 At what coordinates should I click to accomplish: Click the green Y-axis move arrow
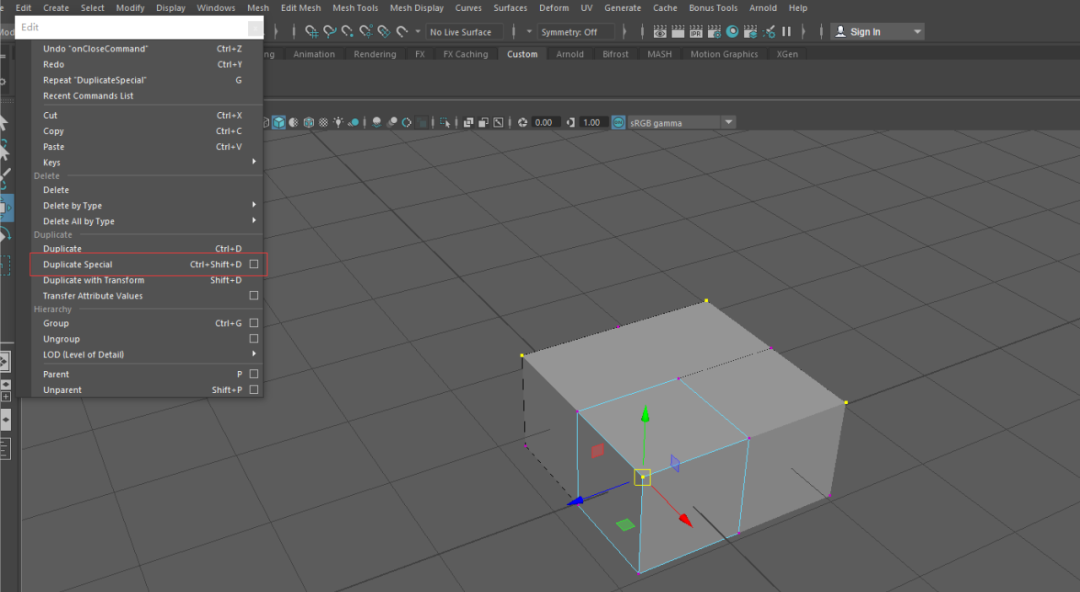coord(645,414)
